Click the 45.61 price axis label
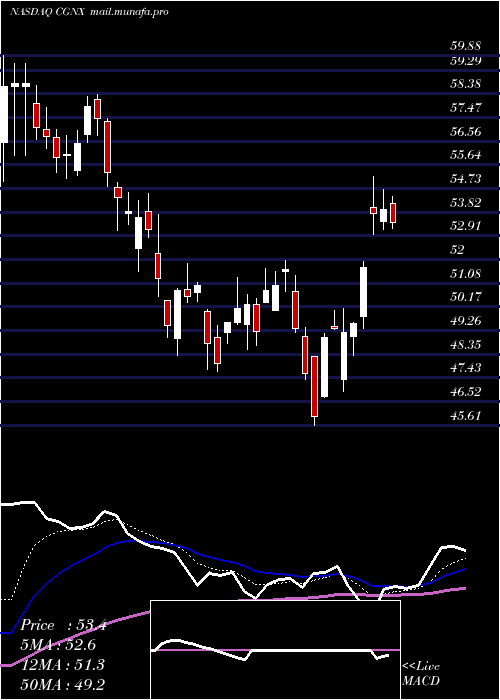The height and width of the screenshot is (700, 500). tap(465, 416)
